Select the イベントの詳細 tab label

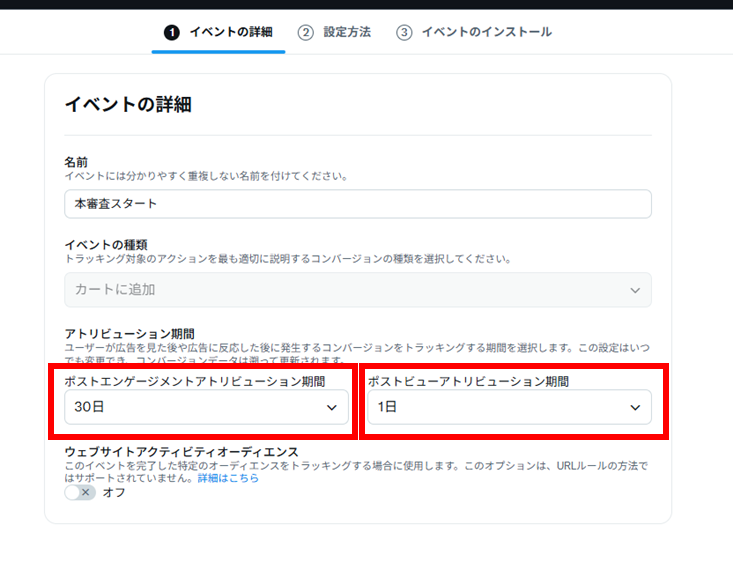(231, 32)
